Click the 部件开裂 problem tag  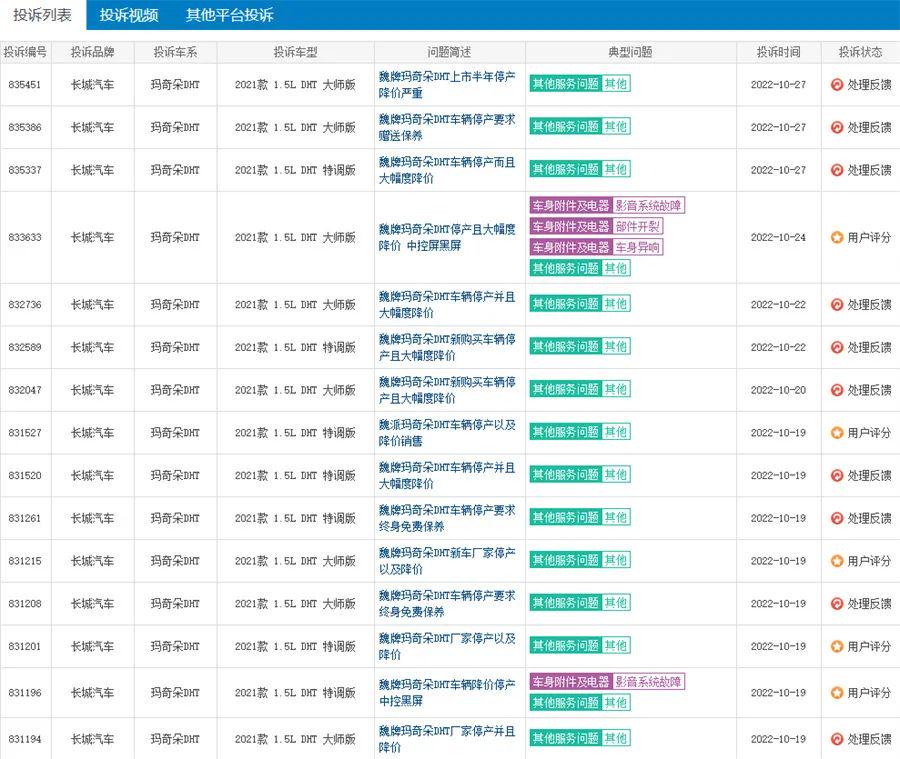[638, 226]
